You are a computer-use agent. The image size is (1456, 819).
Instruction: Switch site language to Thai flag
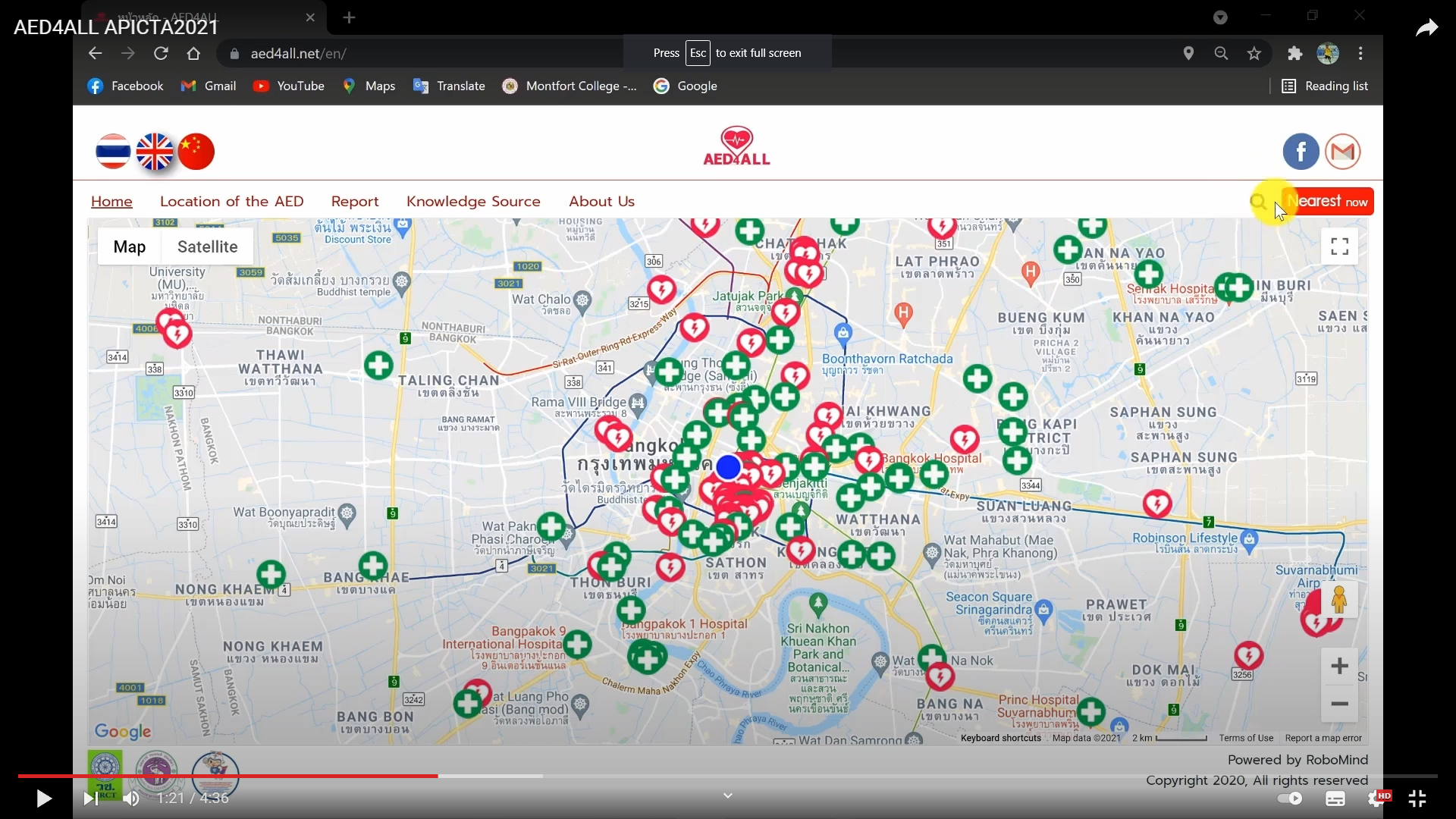[x=113, y=152]
